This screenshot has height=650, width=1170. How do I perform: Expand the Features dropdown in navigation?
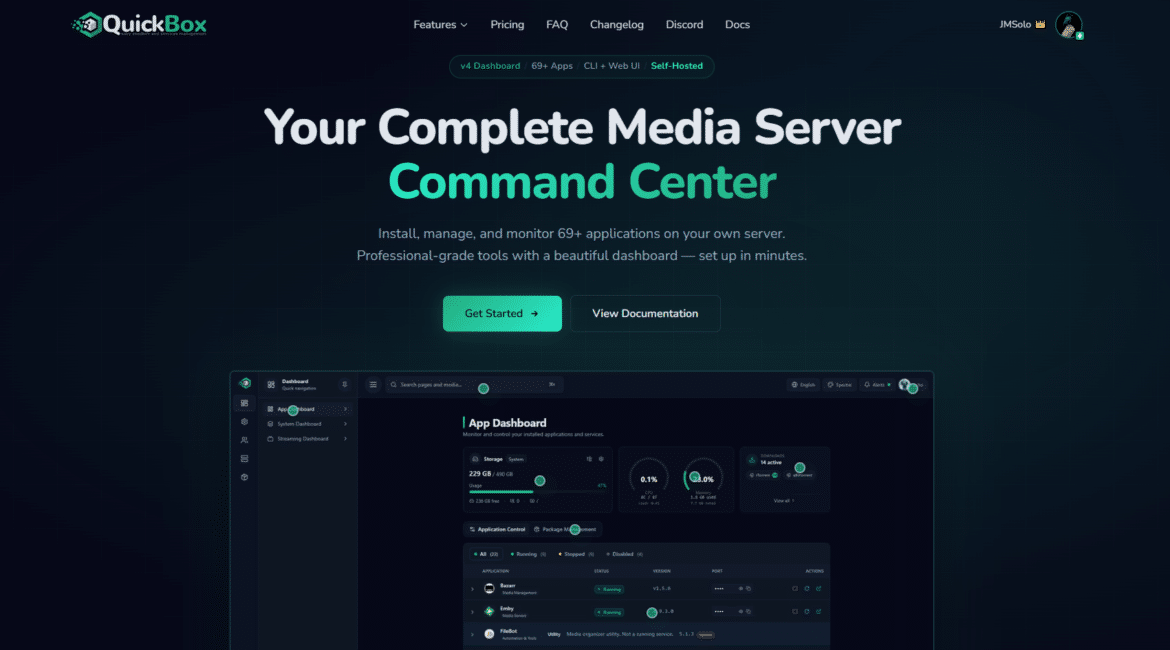click(440, 24)
